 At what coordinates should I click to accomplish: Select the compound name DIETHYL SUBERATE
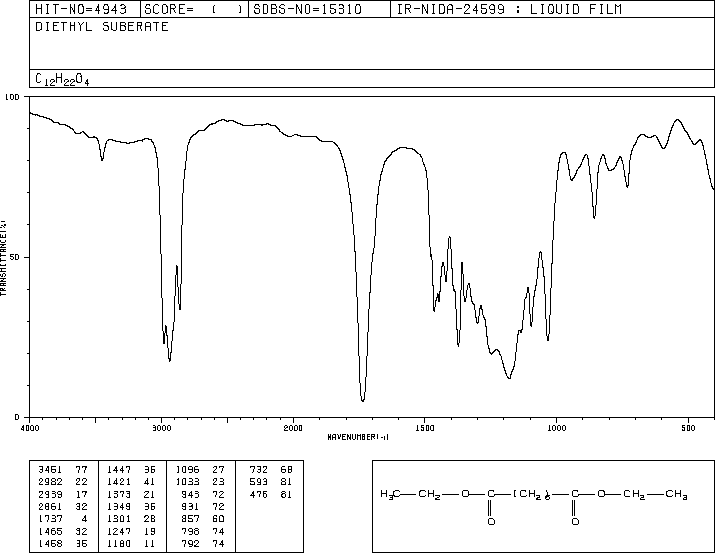102,26
